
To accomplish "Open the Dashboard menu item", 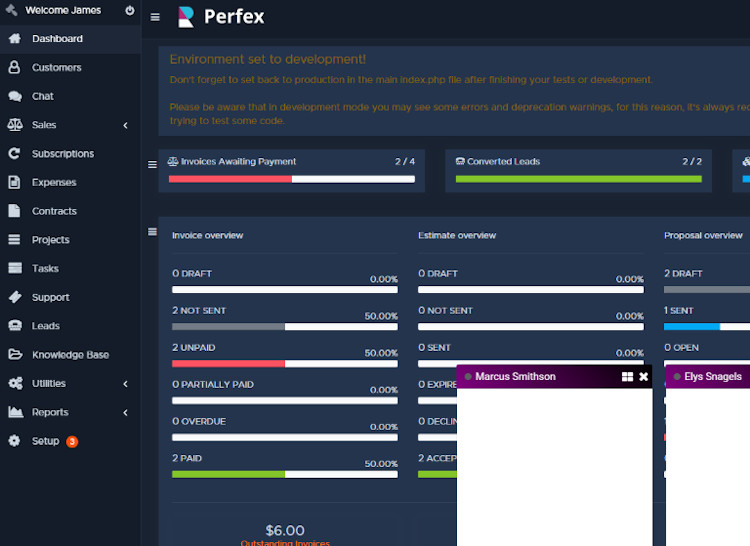I will point(70,39).
